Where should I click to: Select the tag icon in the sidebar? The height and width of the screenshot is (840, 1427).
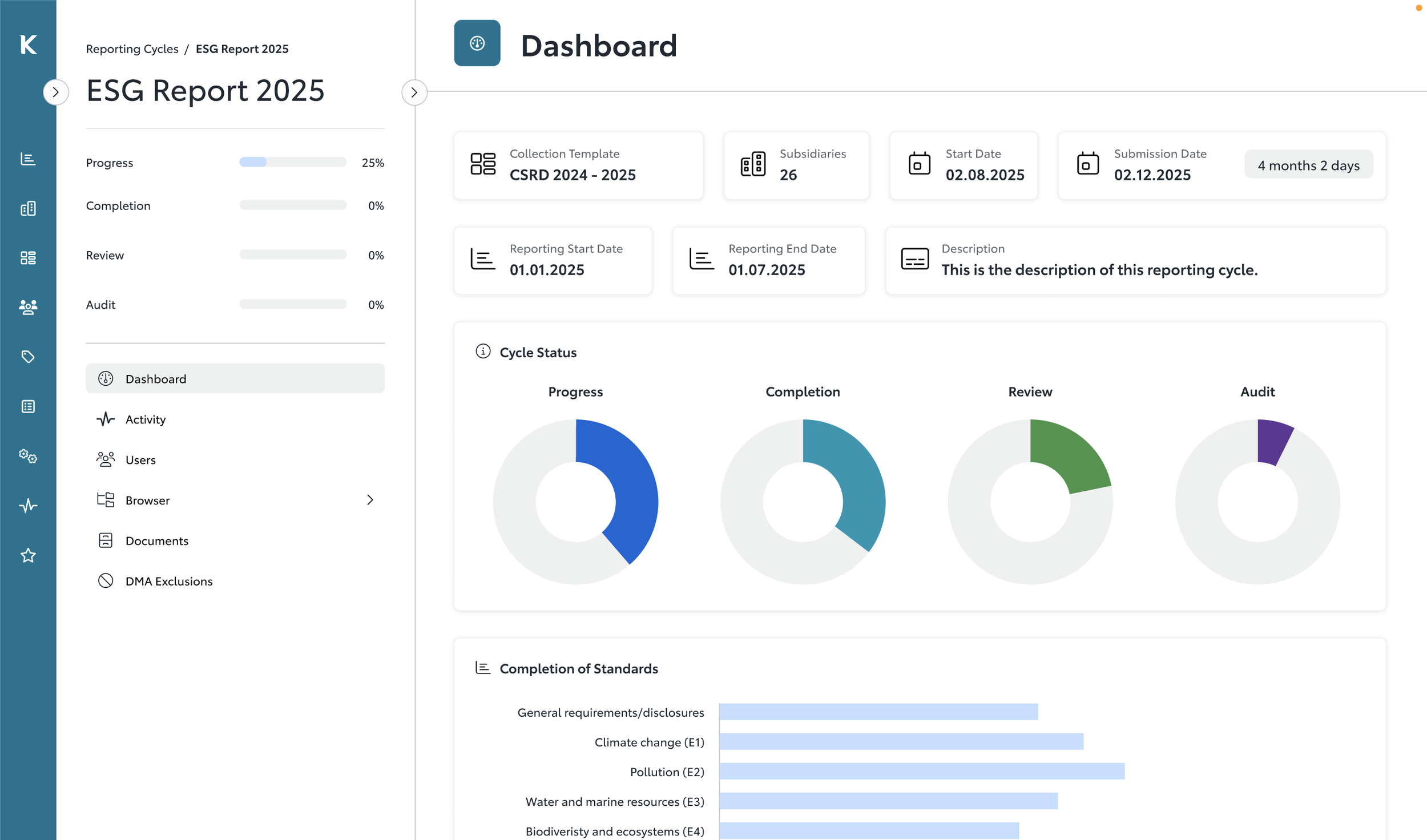[28, 356]
